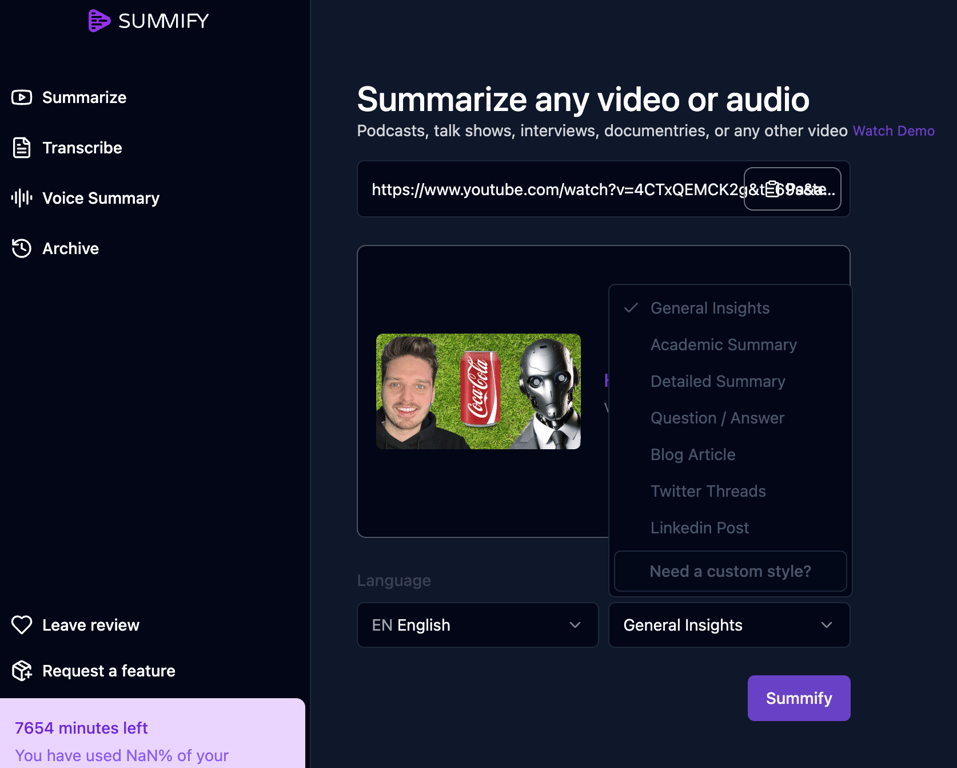Click the Coca-Cola video thumbnail
This screenshot has width=957, height=768.
(x=478, y=391)
